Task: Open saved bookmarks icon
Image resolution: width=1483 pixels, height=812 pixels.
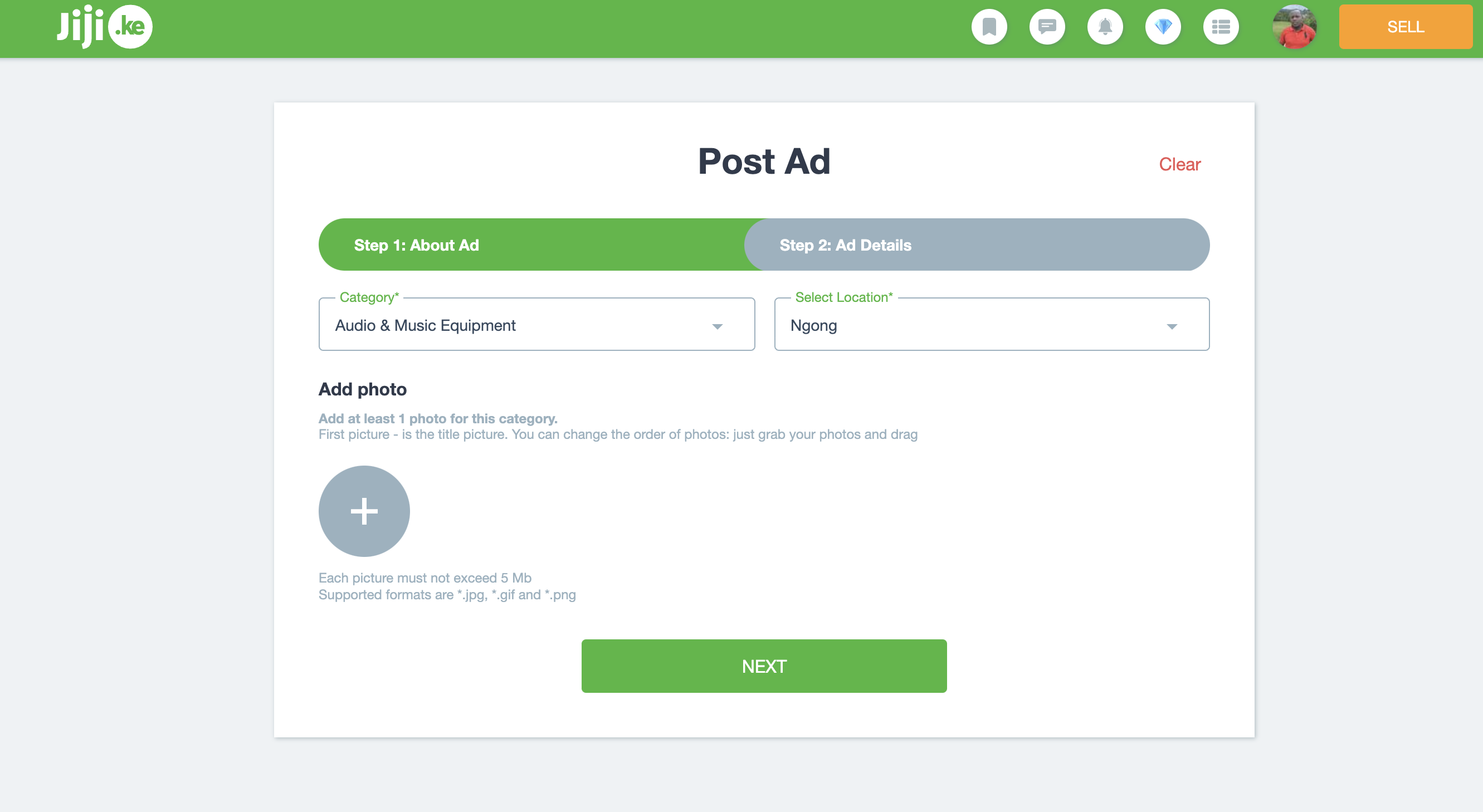Action: point(989,27)
